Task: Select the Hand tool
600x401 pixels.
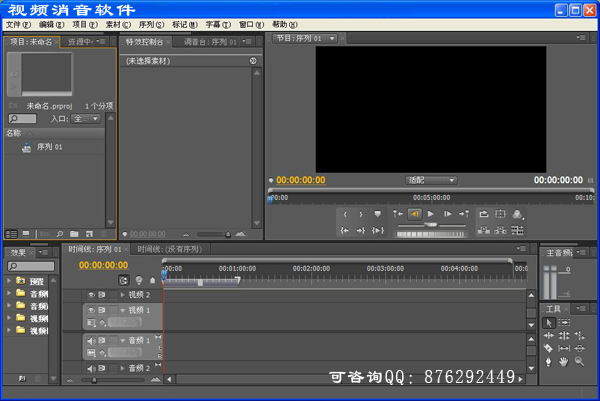Action: click(x=564, y=362)
